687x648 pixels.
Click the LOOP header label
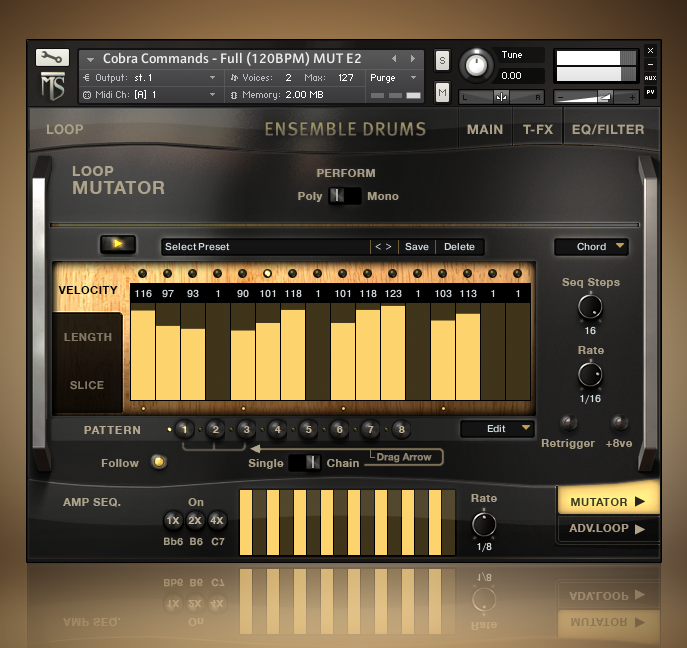tap(64, 130)
